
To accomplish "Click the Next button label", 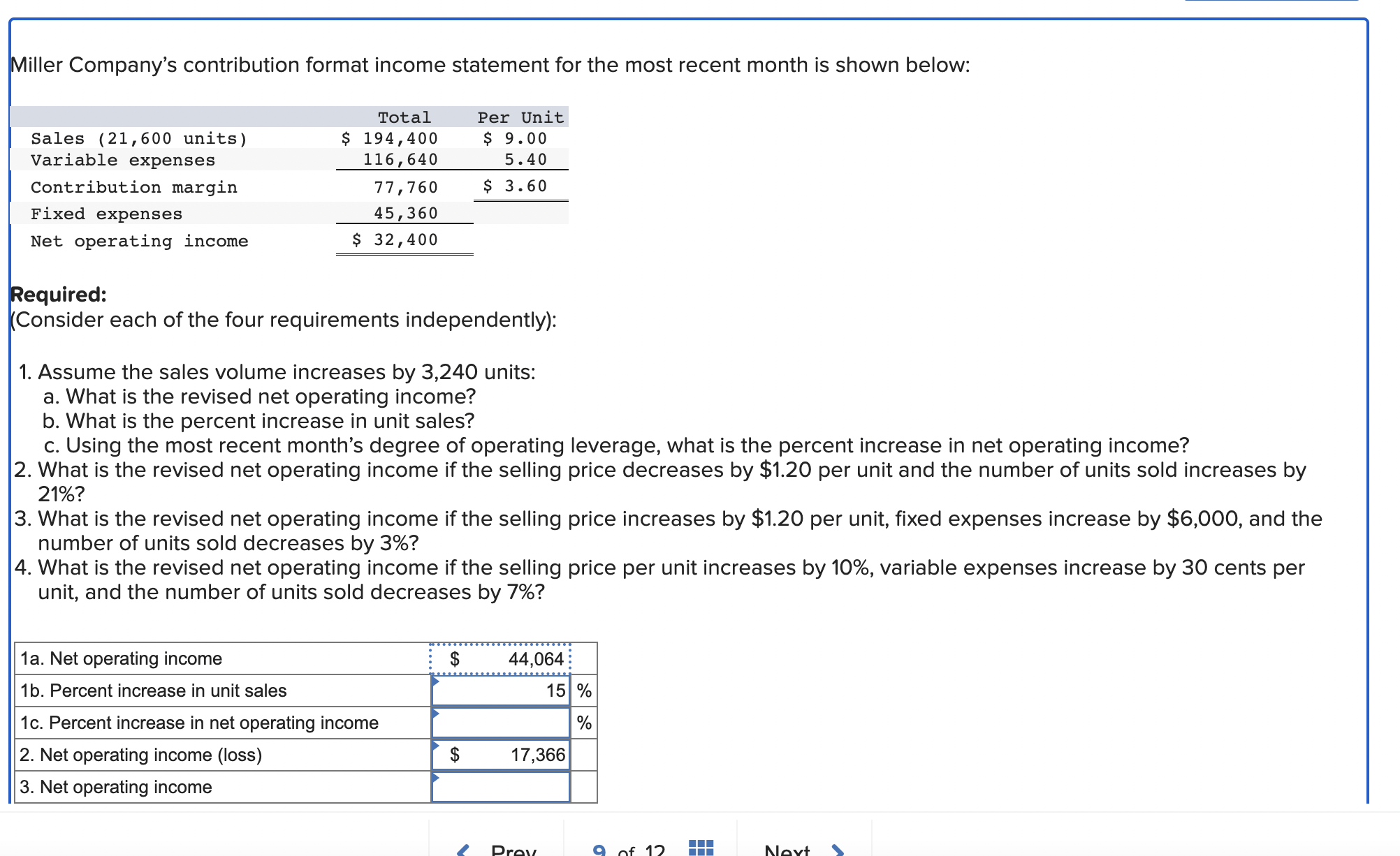I will point(787,850).
